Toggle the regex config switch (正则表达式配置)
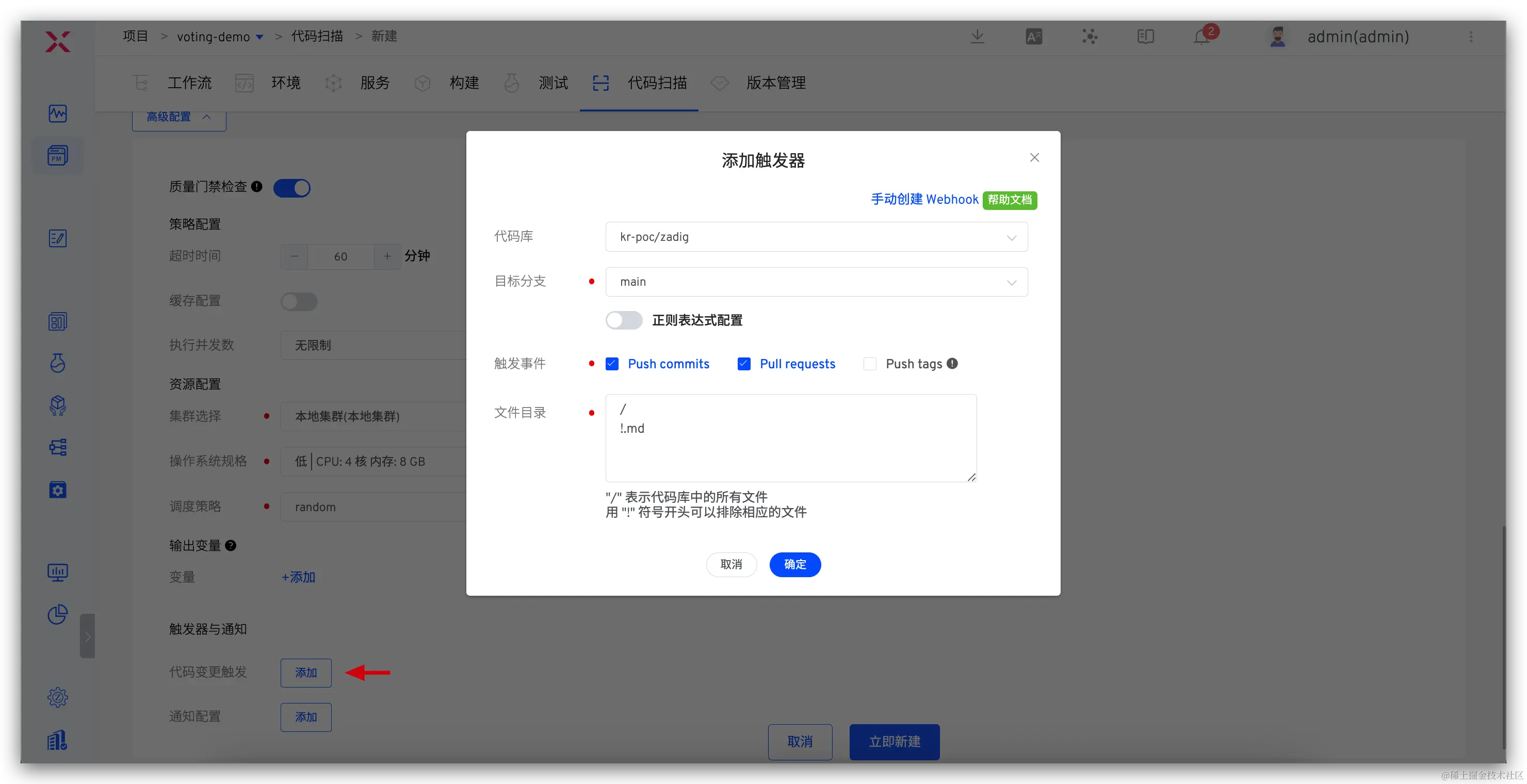Image resolution: width=1527 pixels, height=784 pixels. 624,320
